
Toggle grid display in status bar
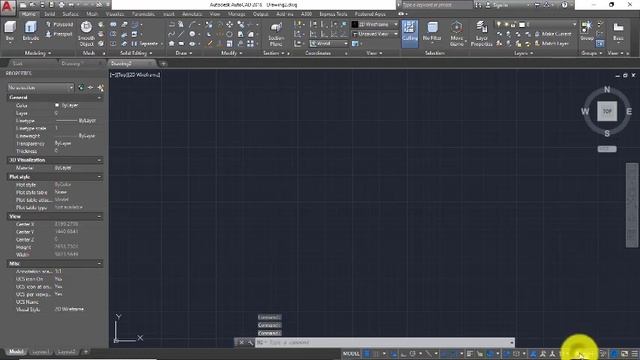(367, 354)
